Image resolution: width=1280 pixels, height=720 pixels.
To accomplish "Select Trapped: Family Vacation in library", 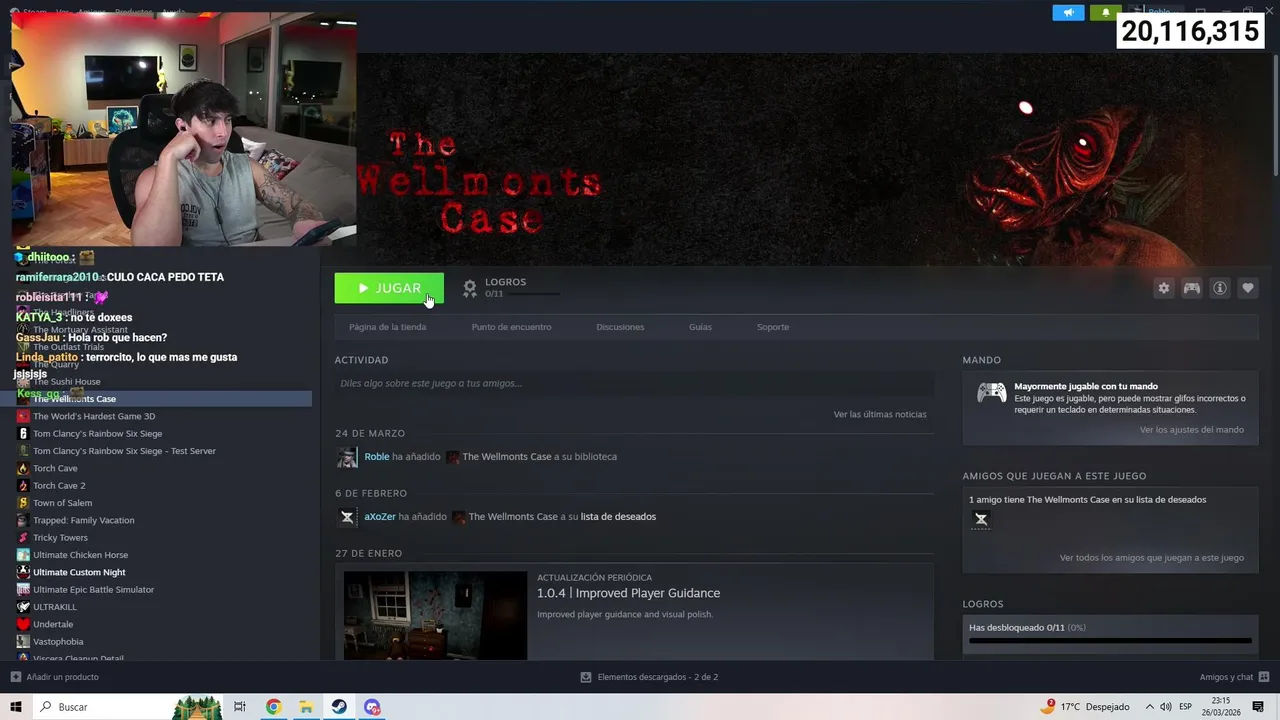I will pyautogui.click(x=83, y=520).
